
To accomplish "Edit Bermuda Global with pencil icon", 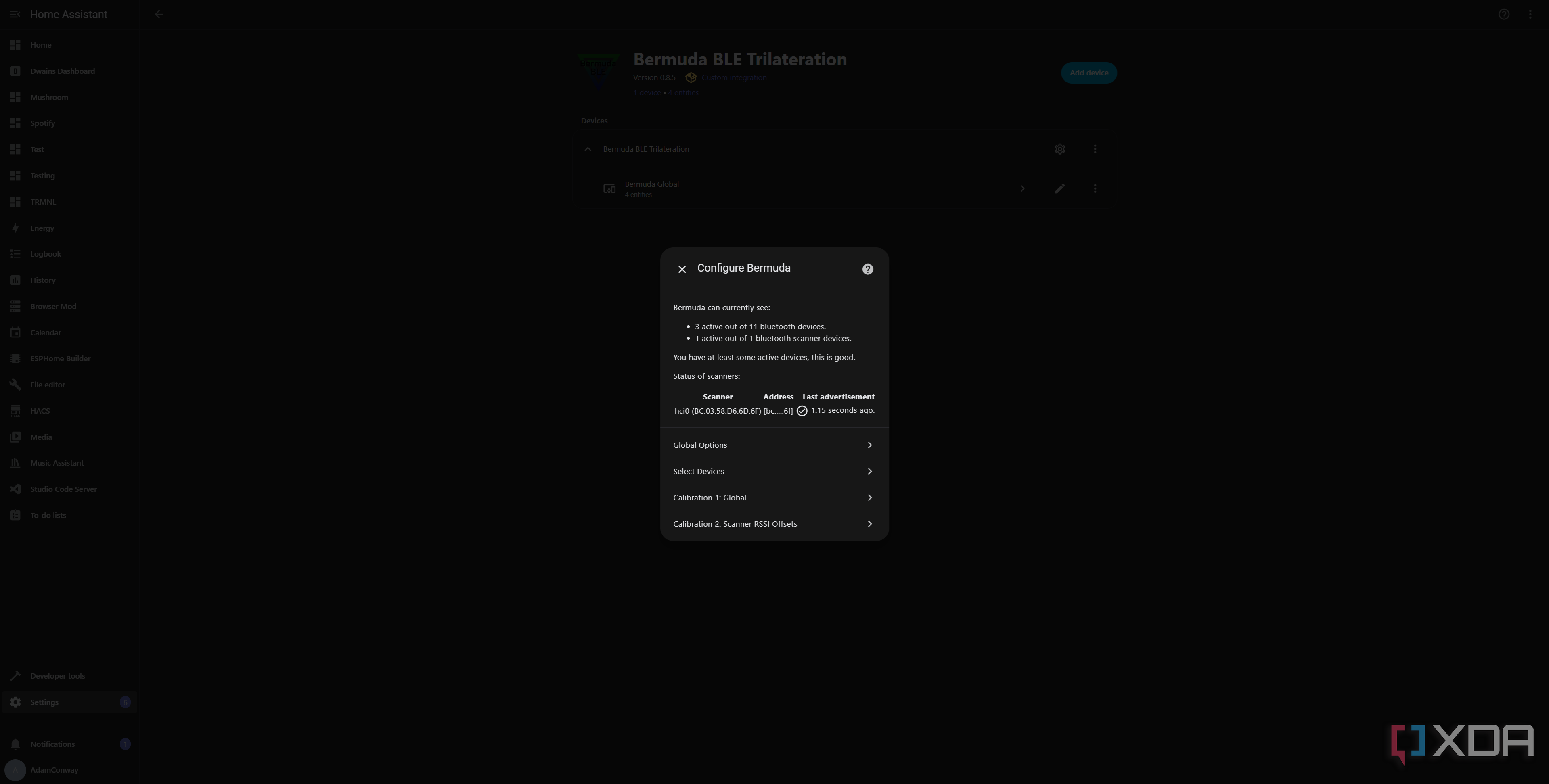I will tap(1059, 189).
